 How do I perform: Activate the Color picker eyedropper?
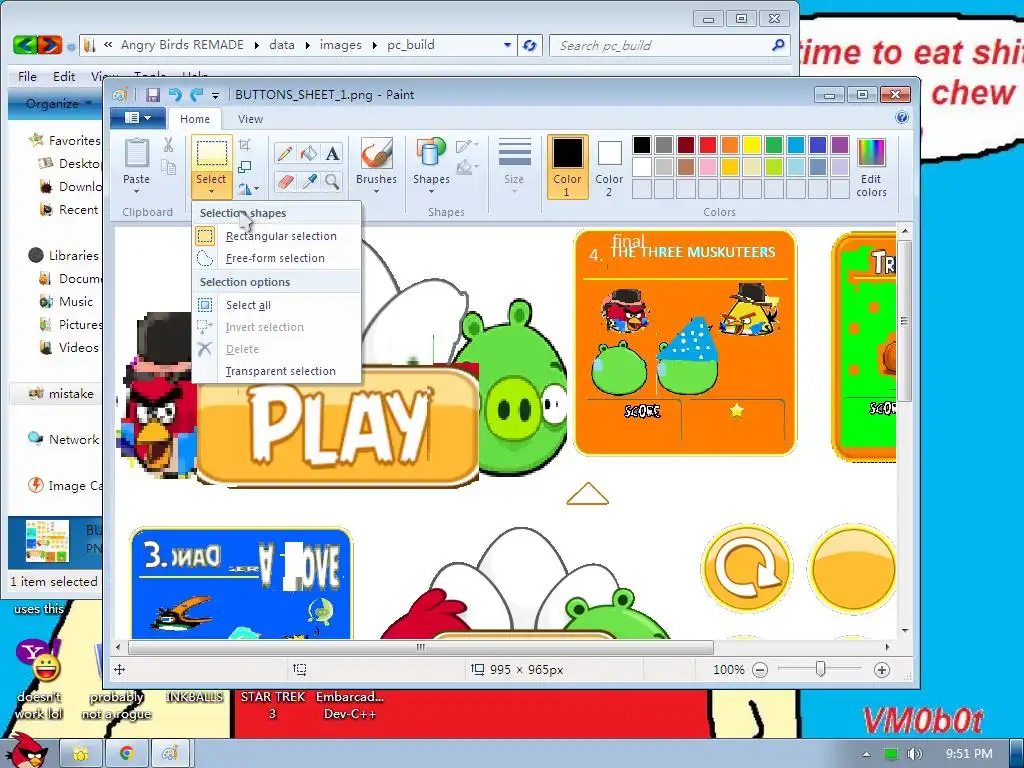309,181
